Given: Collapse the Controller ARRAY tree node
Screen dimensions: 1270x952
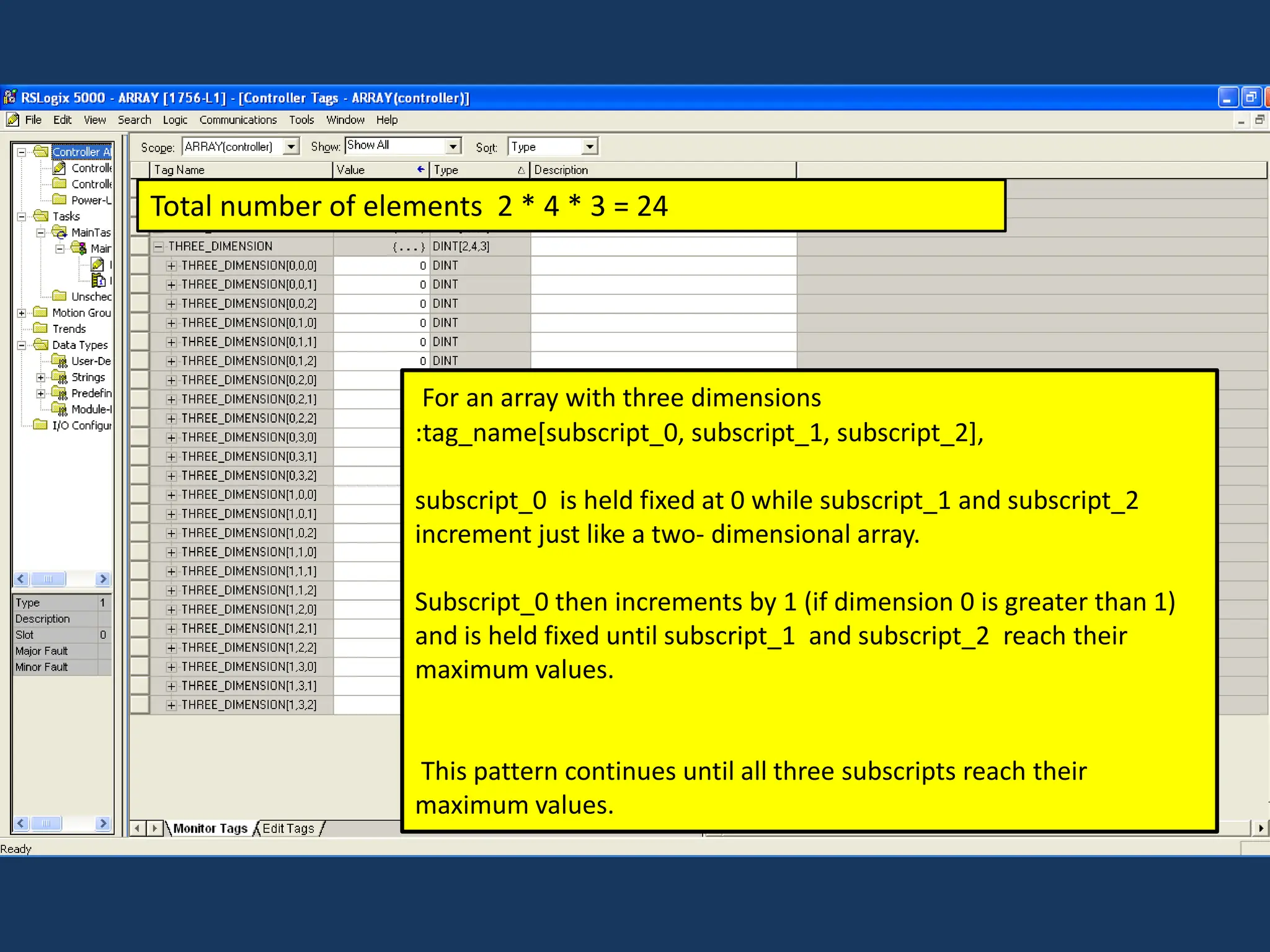Looking at the screenshot, I should pyautogui.click(x=22, y=152).
